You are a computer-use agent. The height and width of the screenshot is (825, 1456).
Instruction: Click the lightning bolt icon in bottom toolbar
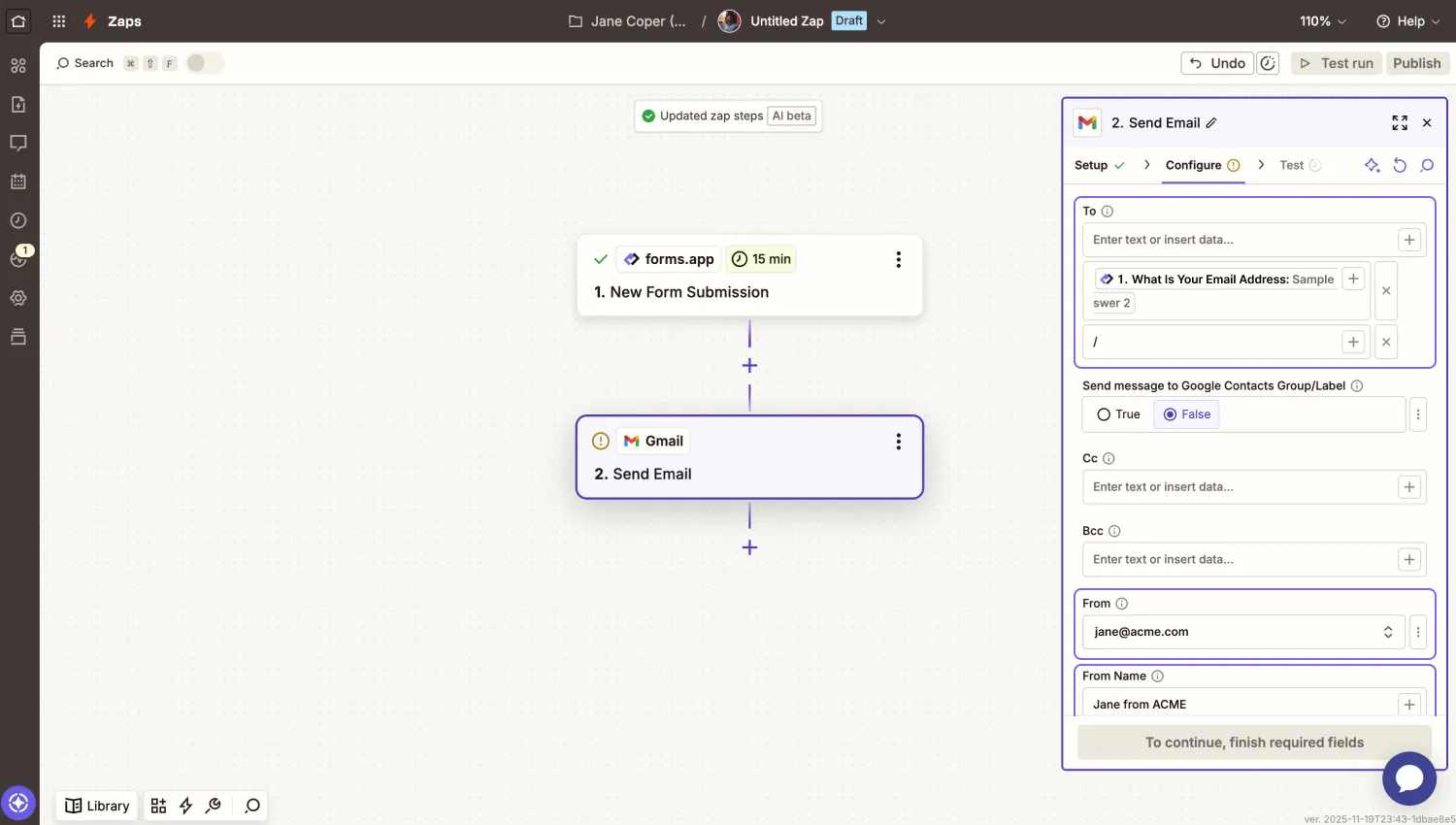click(185, 806)
